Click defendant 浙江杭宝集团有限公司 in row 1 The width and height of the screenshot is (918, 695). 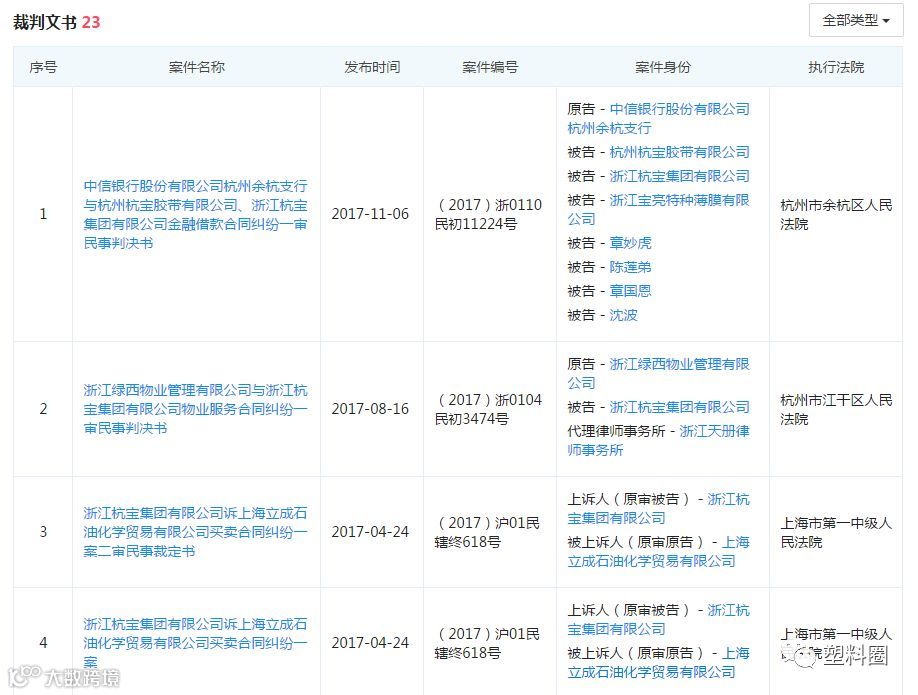tap(680, 176)
